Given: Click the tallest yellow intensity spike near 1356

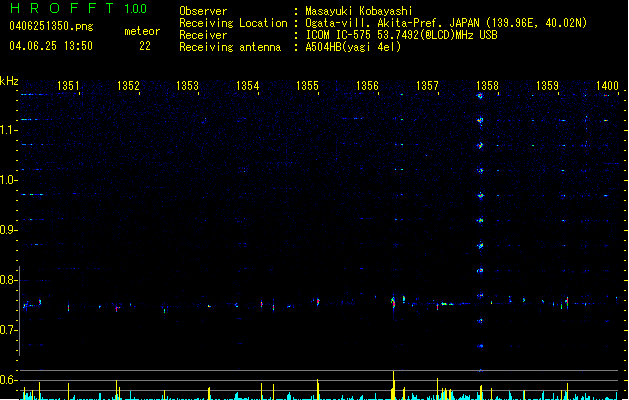Looking at the screenshot, I should tap(394, 385).
